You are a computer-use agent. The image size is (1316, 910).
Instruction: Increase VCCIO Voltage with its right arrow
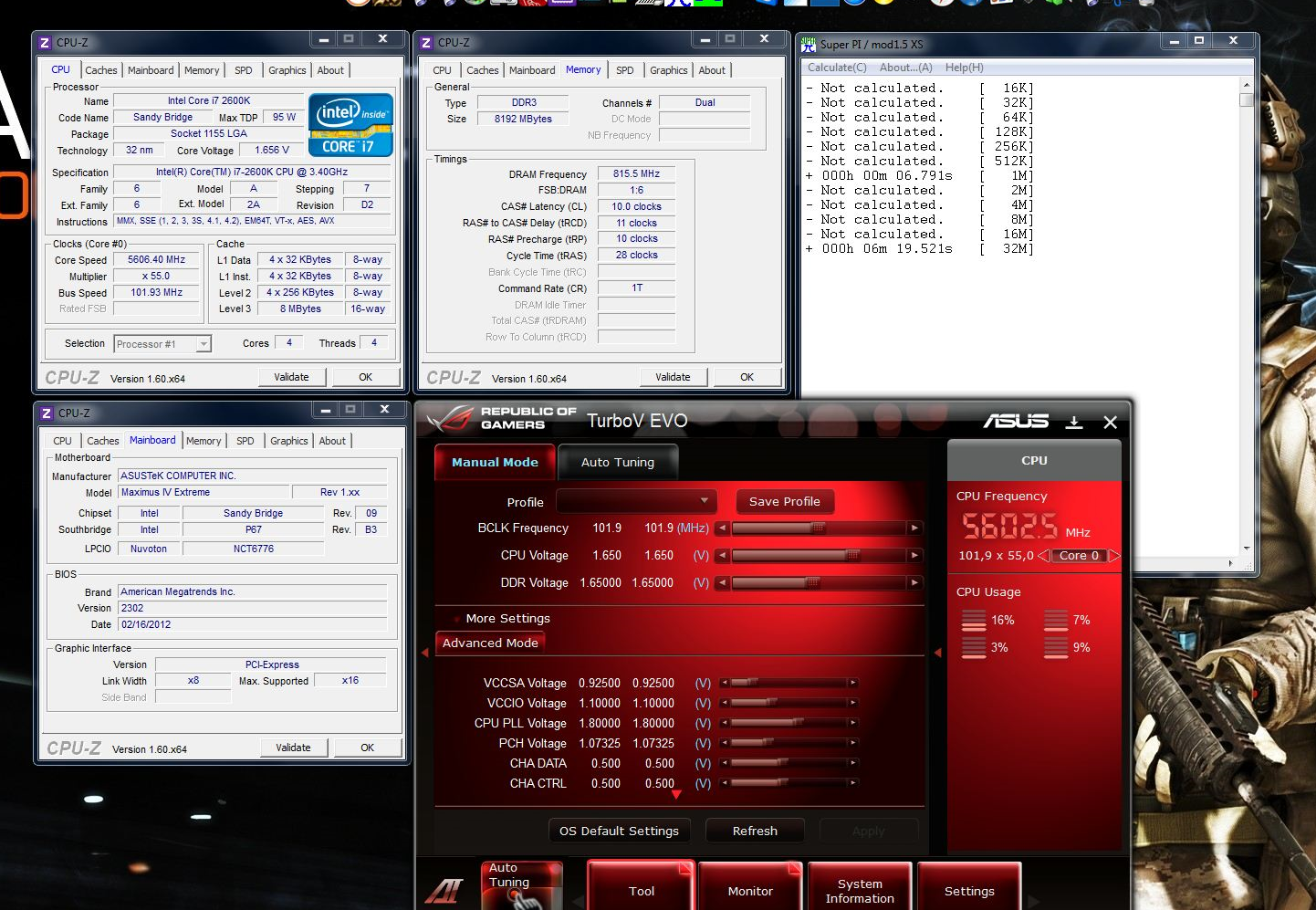click(853, 703)
